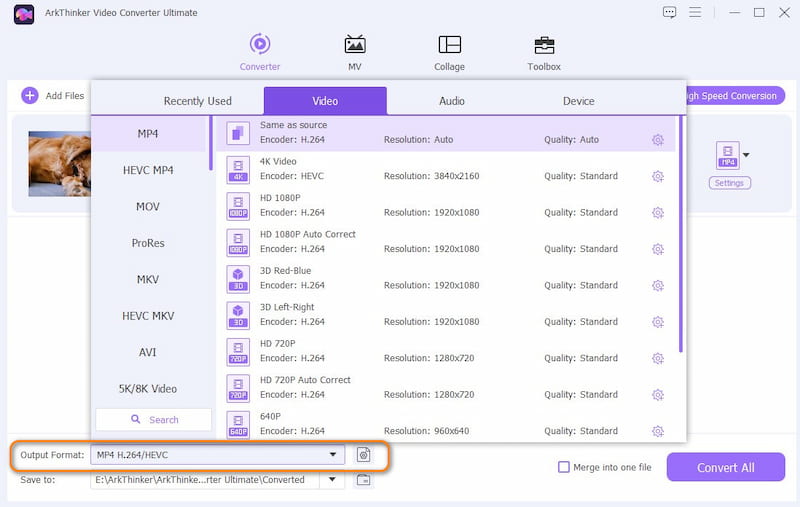Choose the HD 1080P Auto Correct preset name
This screenshot has width=800, height=507.
tap(308, 235)
